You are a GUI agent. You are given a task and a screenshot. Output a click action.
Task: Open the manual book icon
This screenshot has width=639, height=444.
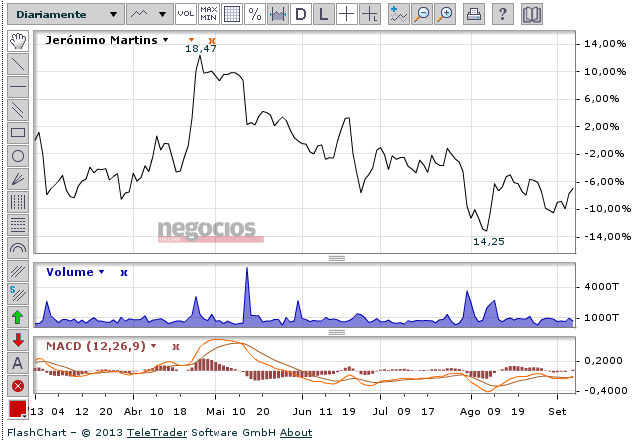532,14
